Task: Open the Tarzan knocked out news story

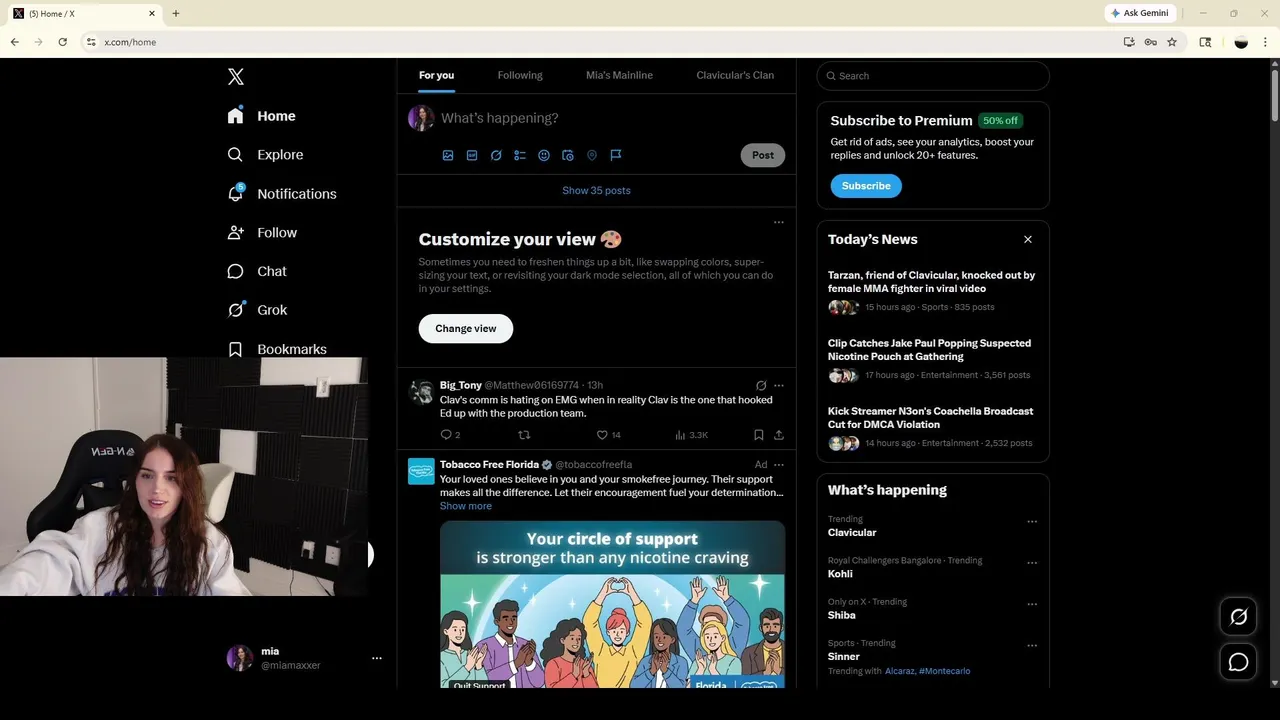Action: tap(932, 291)
